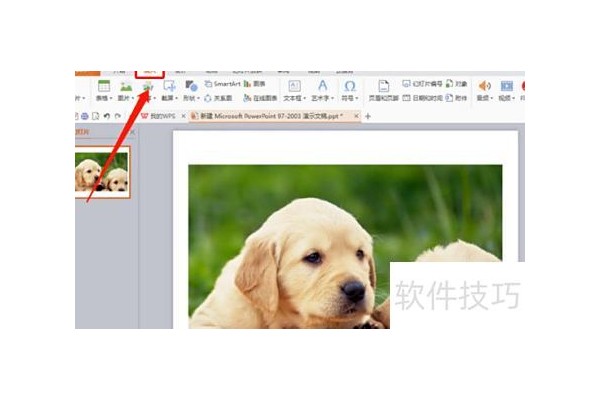Open 页眉和页脚 header and footer

[x=383, y=91]
